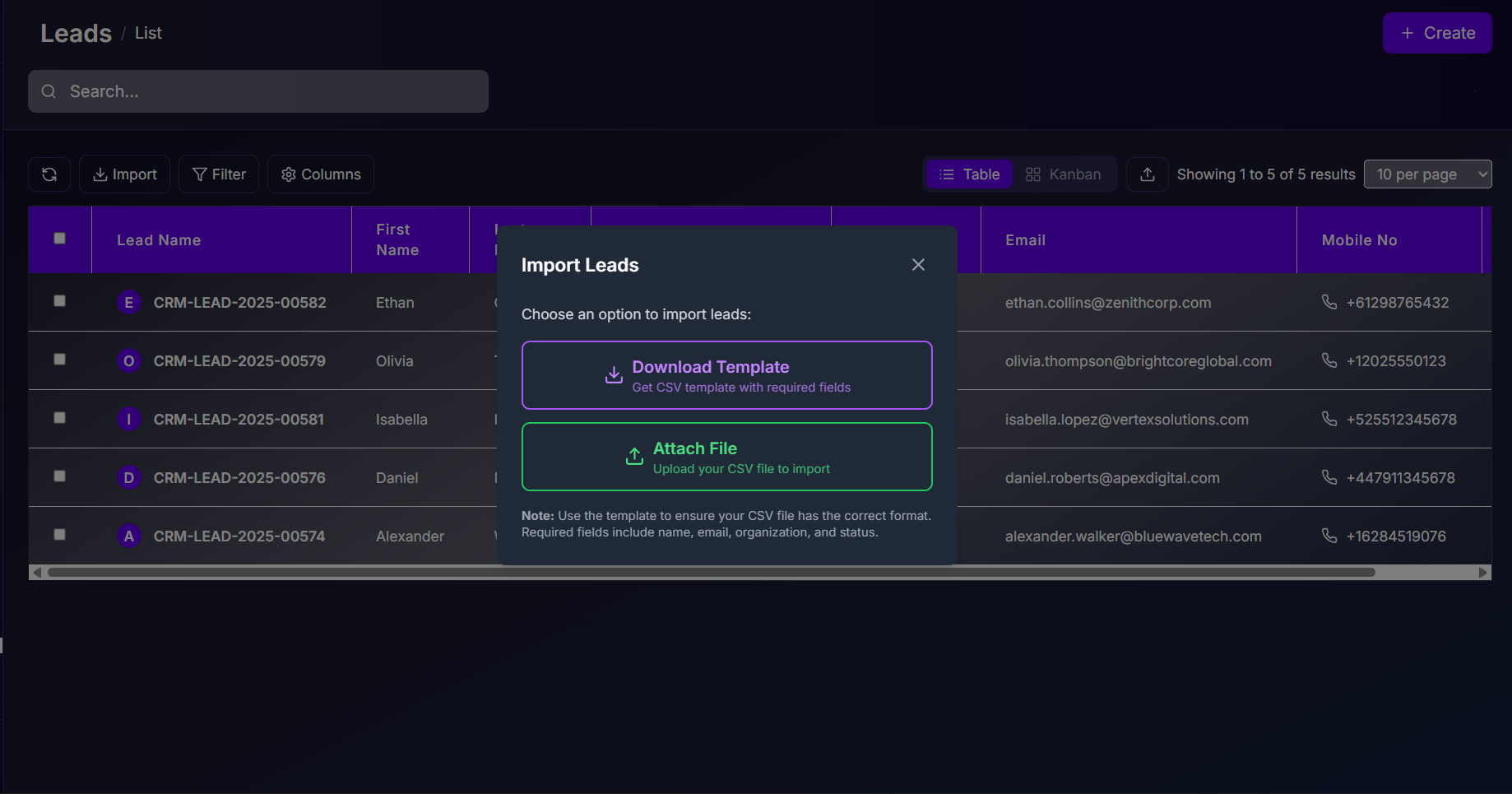Click the phone icon beside +16284519076

[1329, 536]
